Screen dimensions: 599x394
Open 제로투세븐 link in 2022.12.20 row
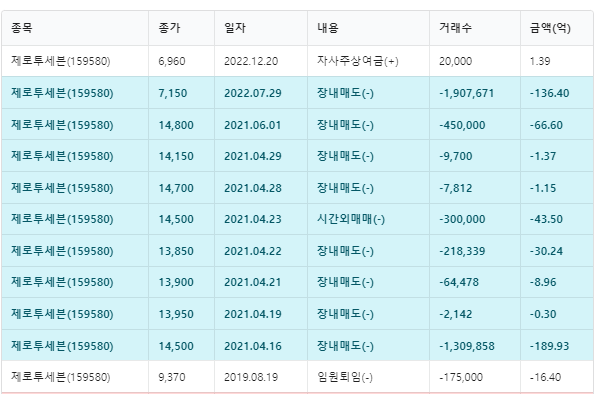(x=61, y=61)
